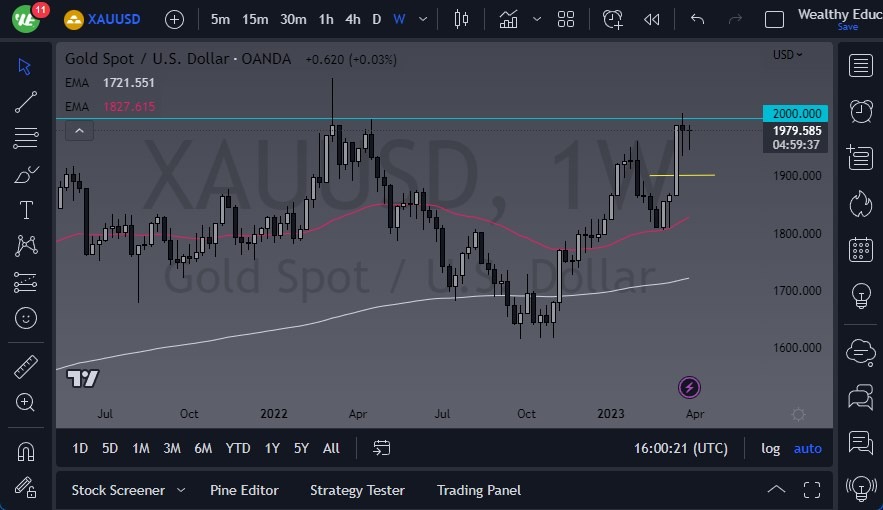Image resolution: width=883 pixels, height=510 pixels.
Task: Open the text annotation tool
Action: point(26,210)
